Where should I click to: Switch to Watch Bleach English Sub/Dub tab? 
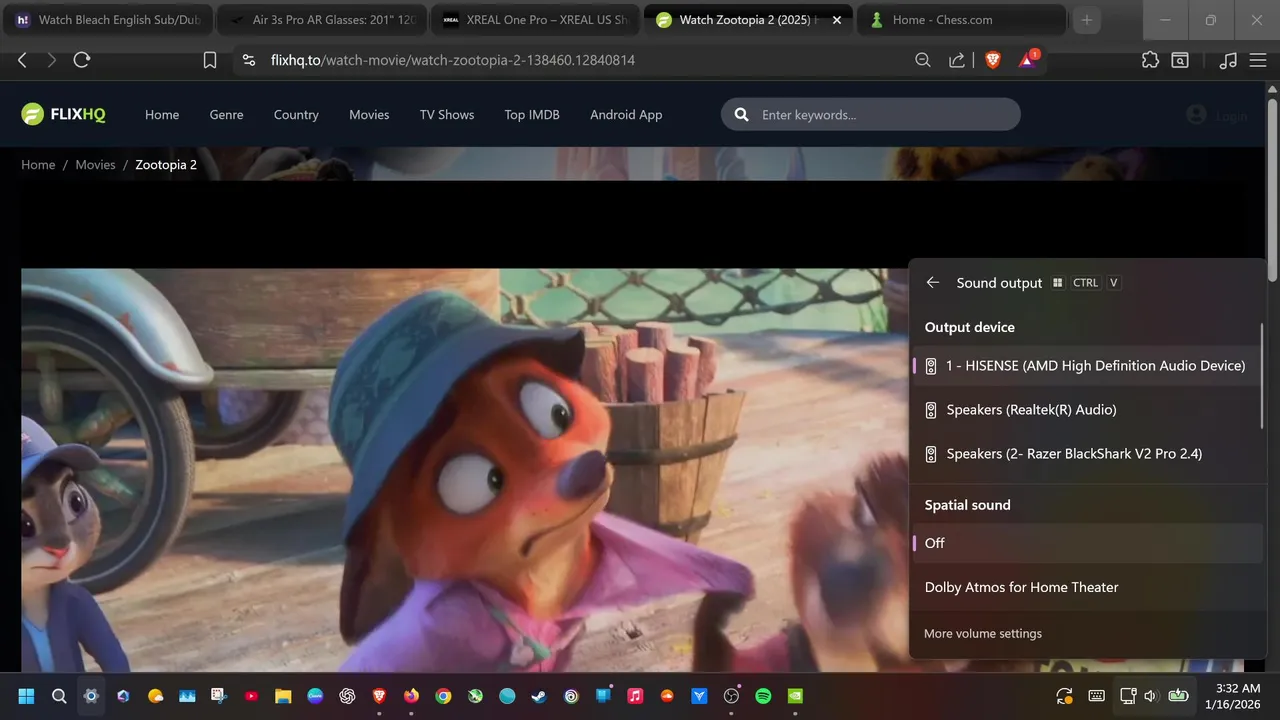(107, 20)
